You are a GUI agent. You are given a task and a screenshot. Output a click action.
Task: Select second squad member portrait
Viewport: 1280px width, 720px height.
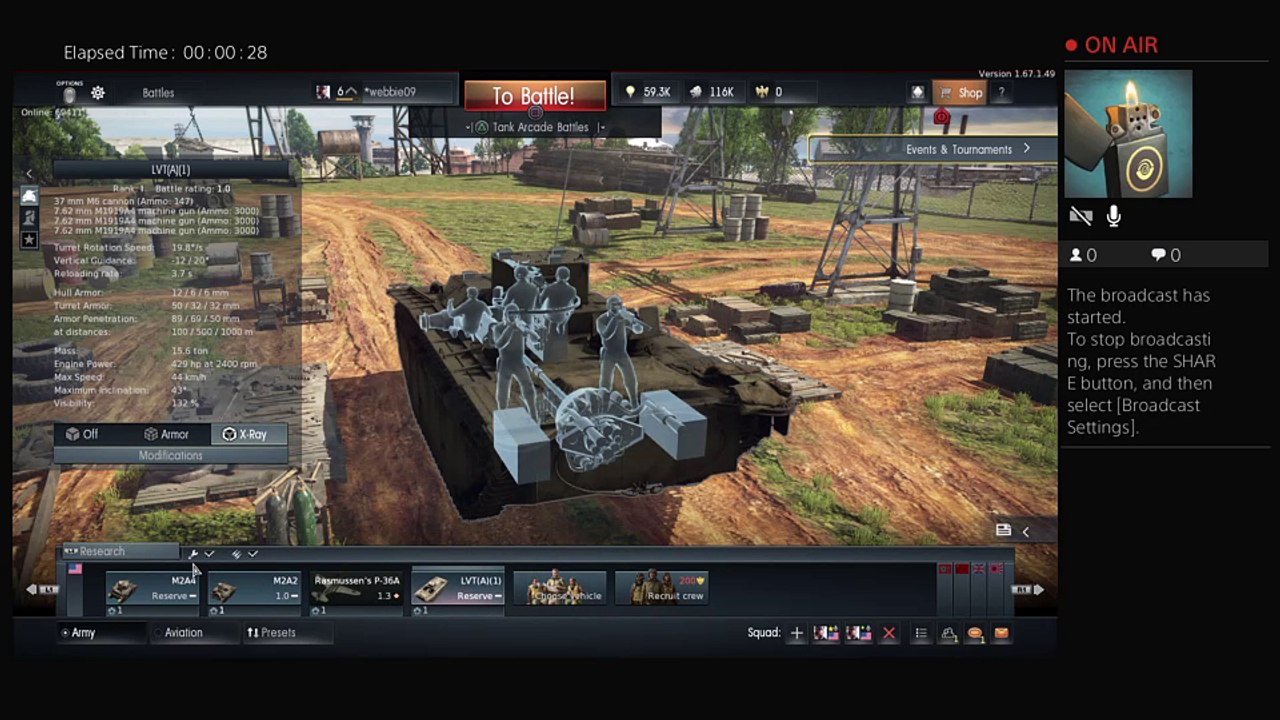[x=858, y=633]
